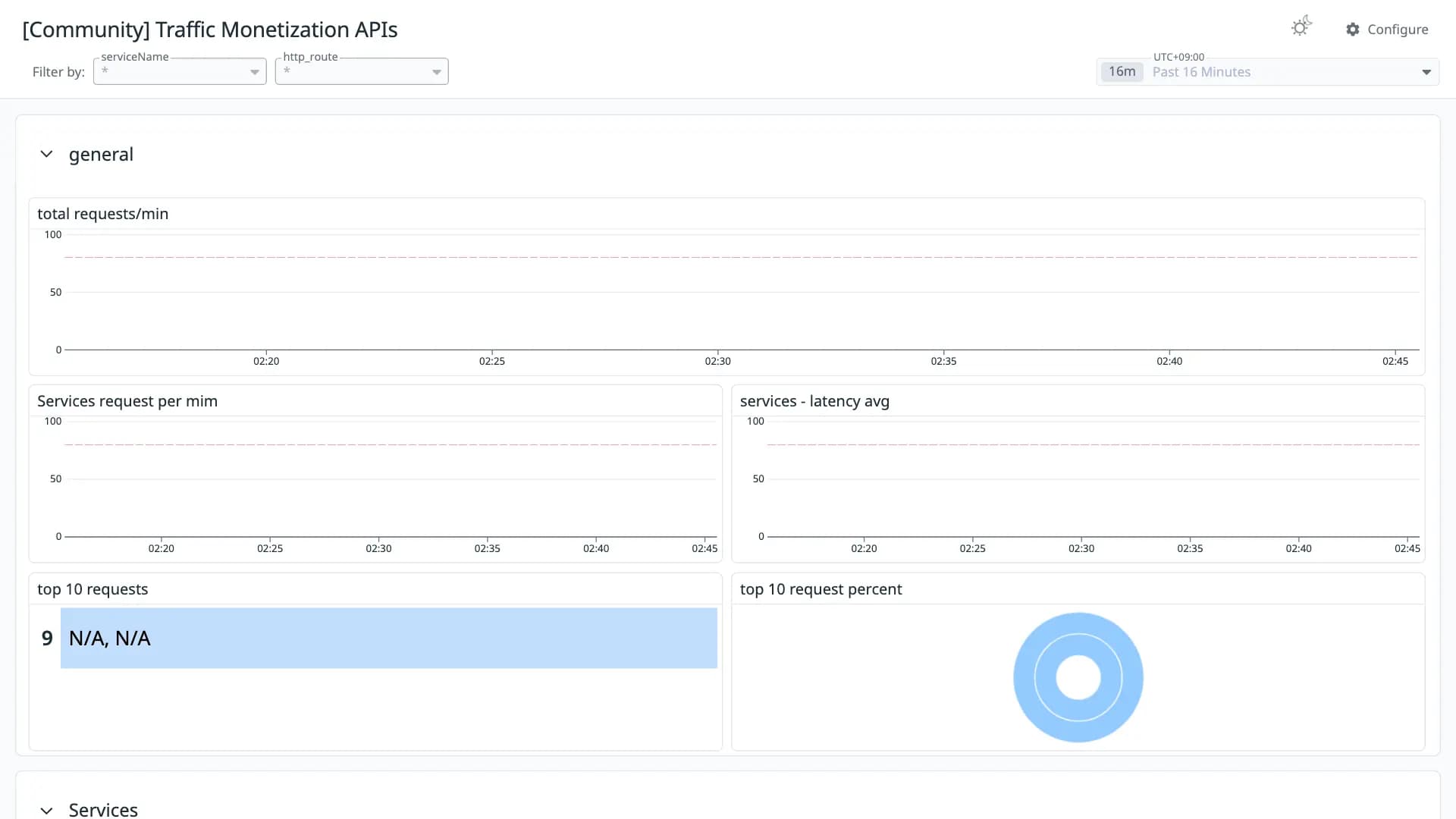Click the Services request per mim panel title
Image resolution: width=1456 pixels, height=819 pixels.
127,401
